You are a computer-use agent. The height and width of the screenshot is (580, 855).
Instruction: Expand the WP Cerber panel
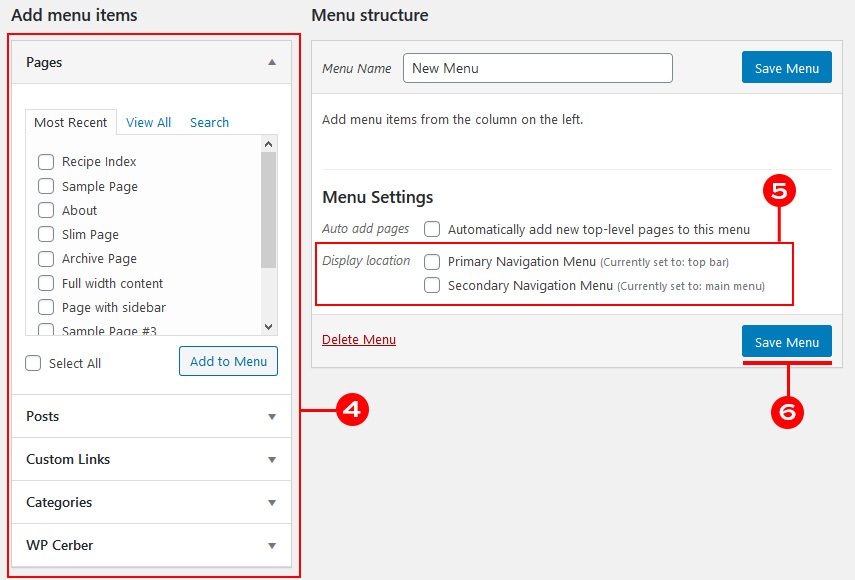click(x=271, y=546)
